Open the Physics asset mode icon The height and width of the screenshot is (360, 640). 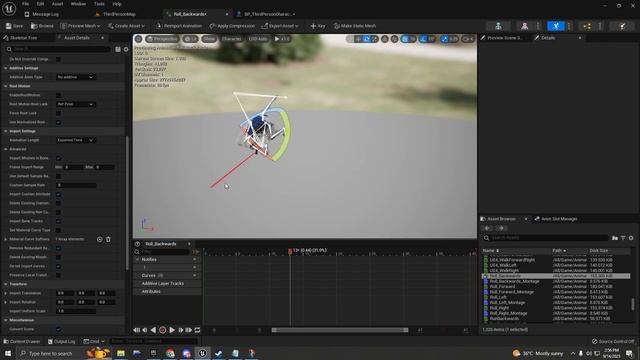[x=622, y=26]
